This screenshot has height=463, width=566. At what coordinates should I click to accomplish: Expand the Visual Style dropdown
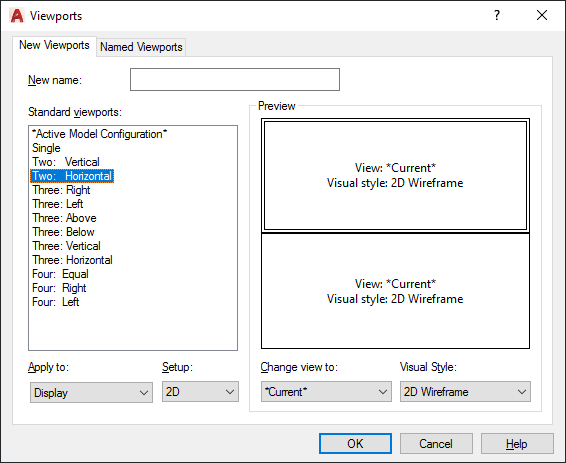[465, 392]
